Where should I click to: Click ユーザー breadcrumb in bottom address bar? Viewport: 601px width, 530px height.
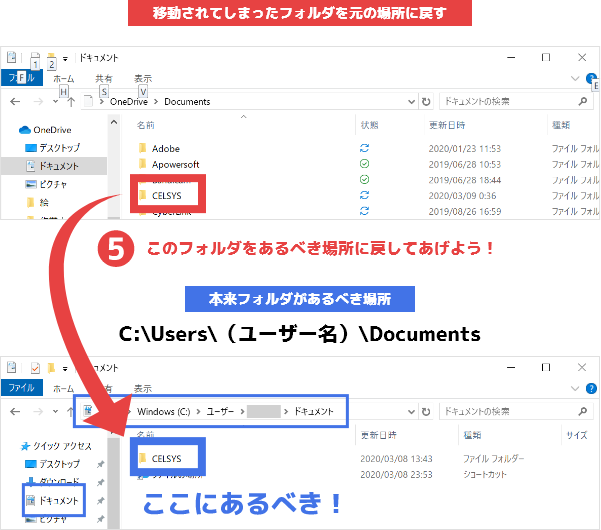[220, 412]
